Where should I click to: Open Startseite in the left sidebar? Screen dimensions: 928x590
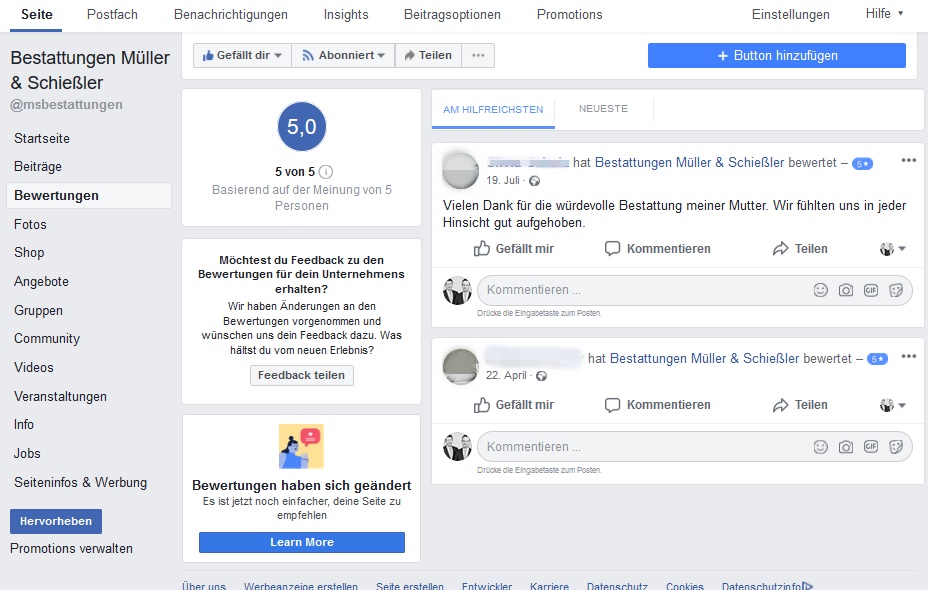(x=42, y=138)
